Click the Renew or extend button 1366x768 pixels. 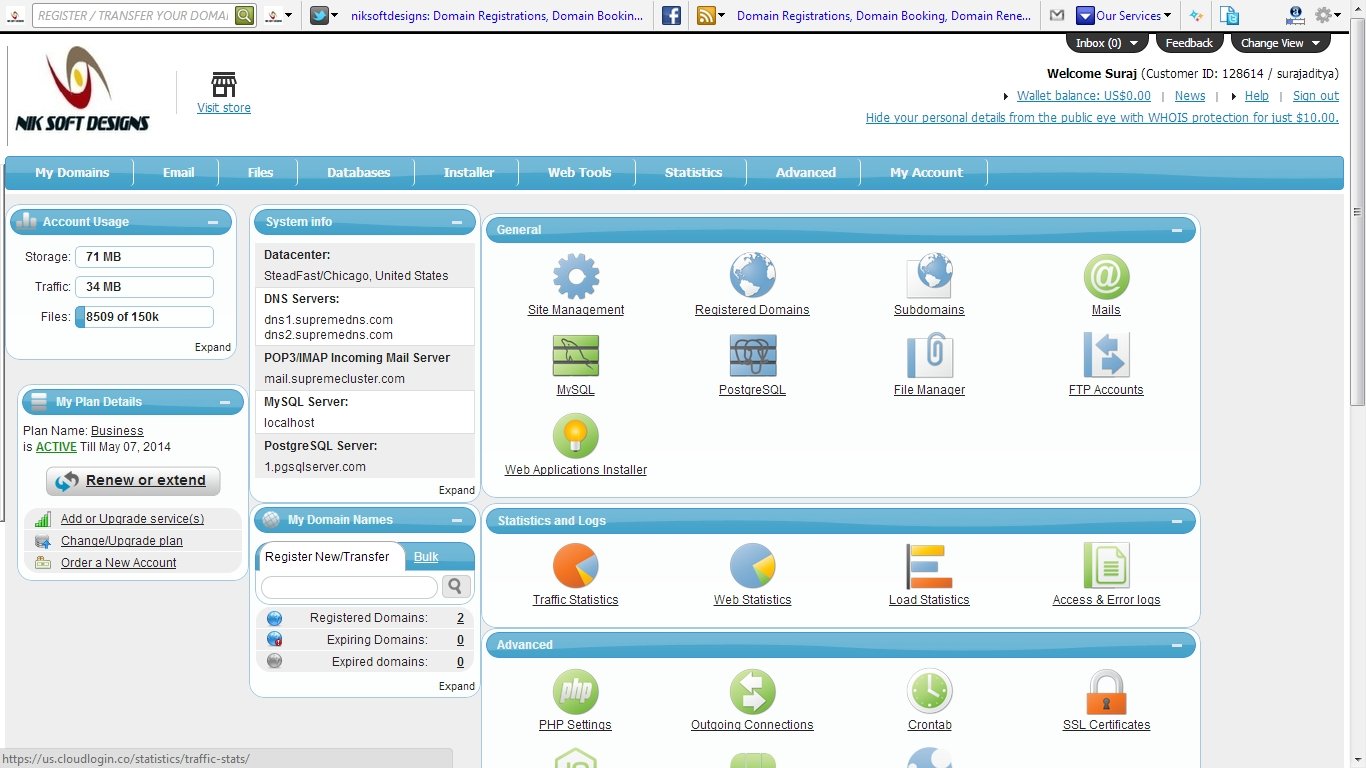click(133, 481)
